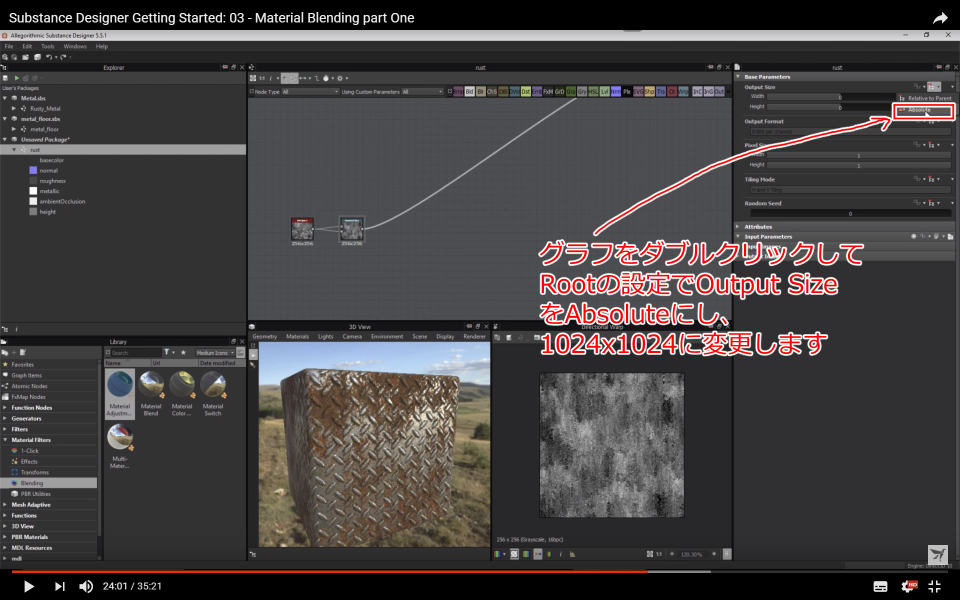Image resolution: width=960 pixels, height=600 pixels.
Task: Collapse the Base Parameters section
Action: coord(738,77)
